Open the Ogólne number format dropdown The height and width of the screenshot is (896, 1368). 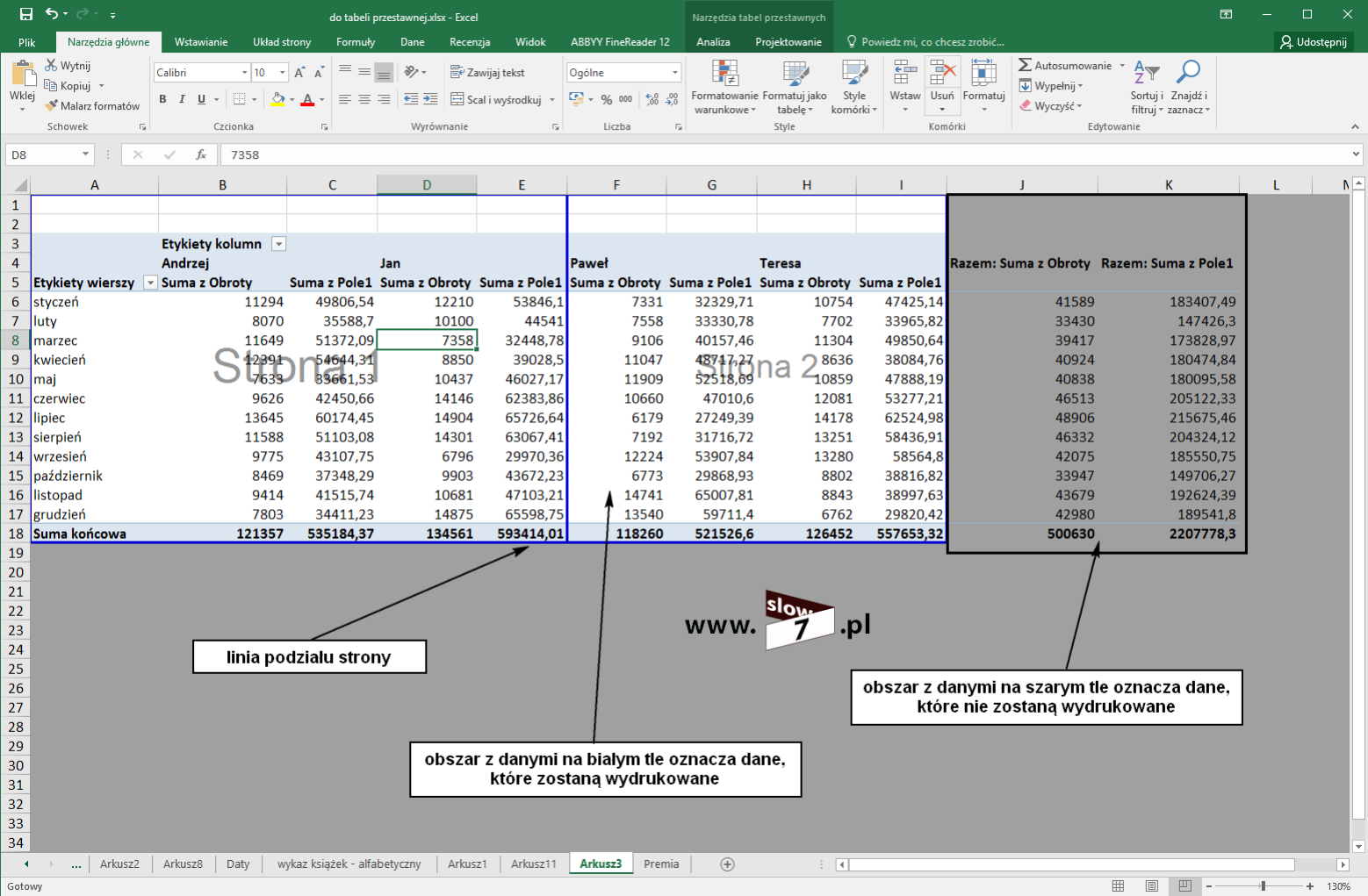point(675,73)
